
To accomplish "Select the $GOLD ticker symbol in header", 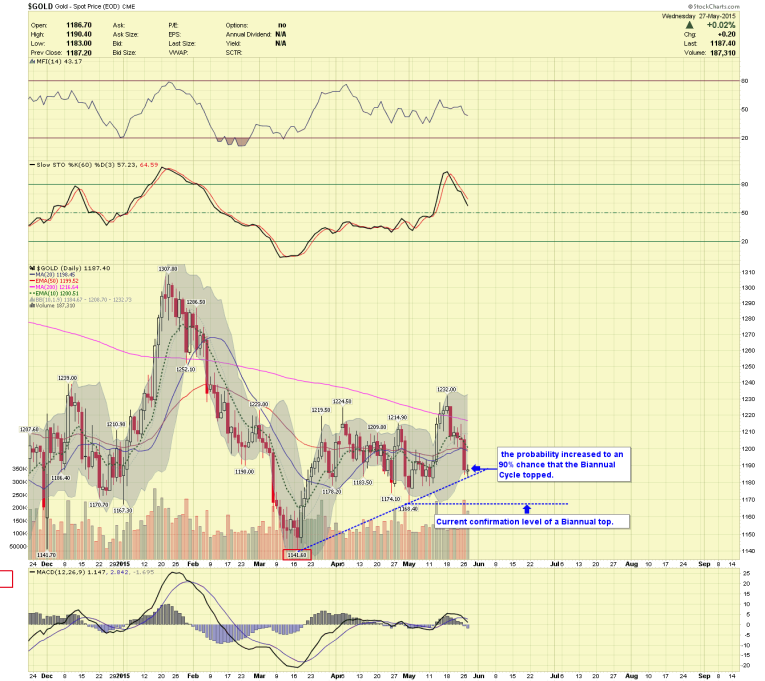I will 41,7.
